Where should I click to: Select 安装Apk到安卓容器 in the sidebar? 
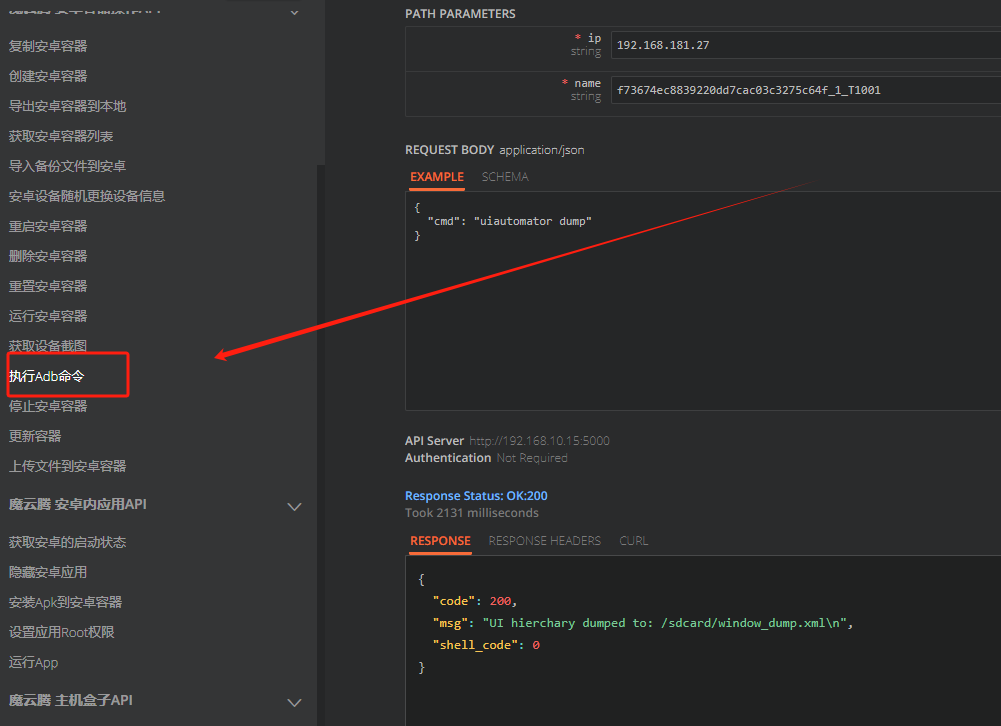(65, 602)
